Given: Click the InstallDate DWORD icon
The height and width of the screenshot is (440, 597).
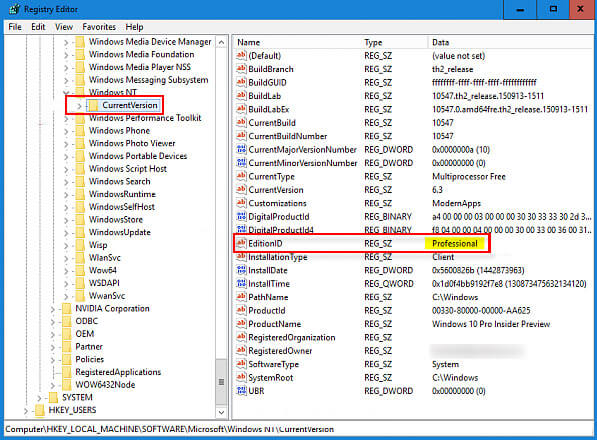Looking at the screenshot, I should [241, 270].
